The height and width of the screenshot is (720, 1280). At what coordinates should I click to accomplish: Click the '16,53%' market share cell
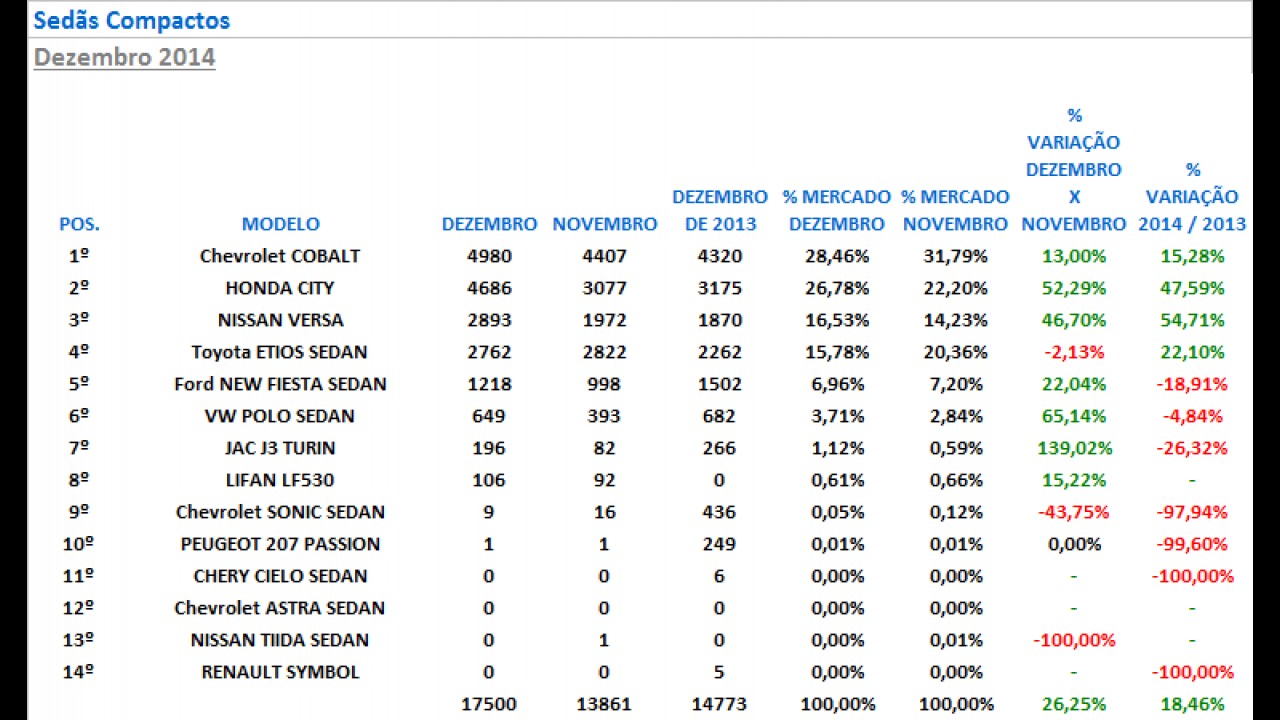pos(837,320)
